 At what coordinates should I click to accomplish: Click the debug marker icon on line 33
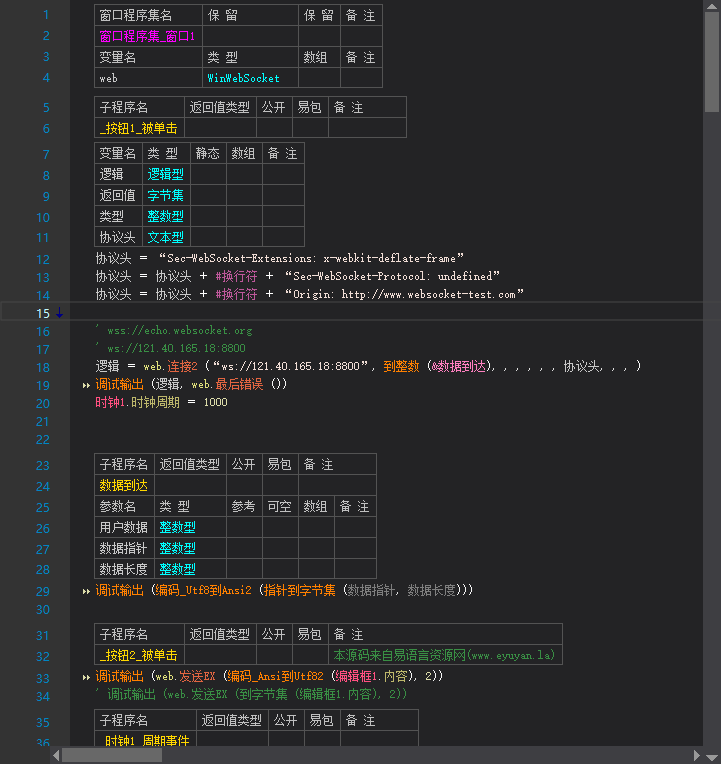[x=86, y=677]
